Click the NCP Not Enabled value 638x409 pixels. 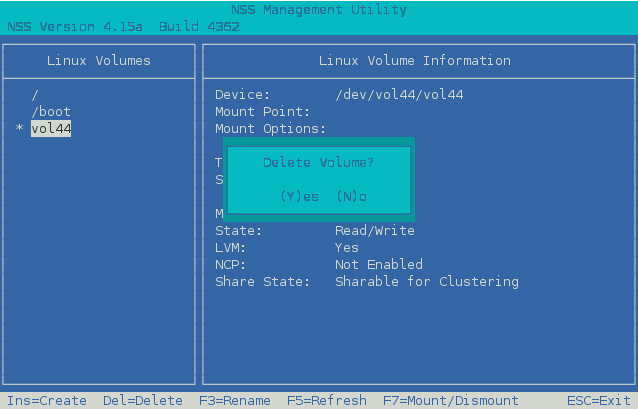tap(378, 264)
